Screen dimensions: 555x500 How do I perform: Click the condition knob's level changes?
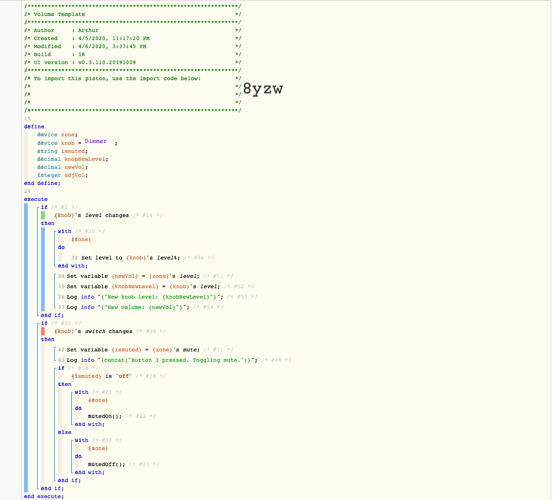(91, 215)
